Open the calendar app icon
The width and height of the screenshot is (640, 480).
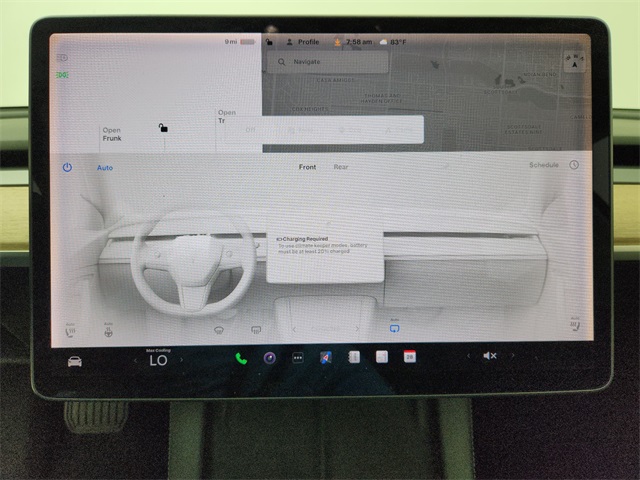coord(410,356)
